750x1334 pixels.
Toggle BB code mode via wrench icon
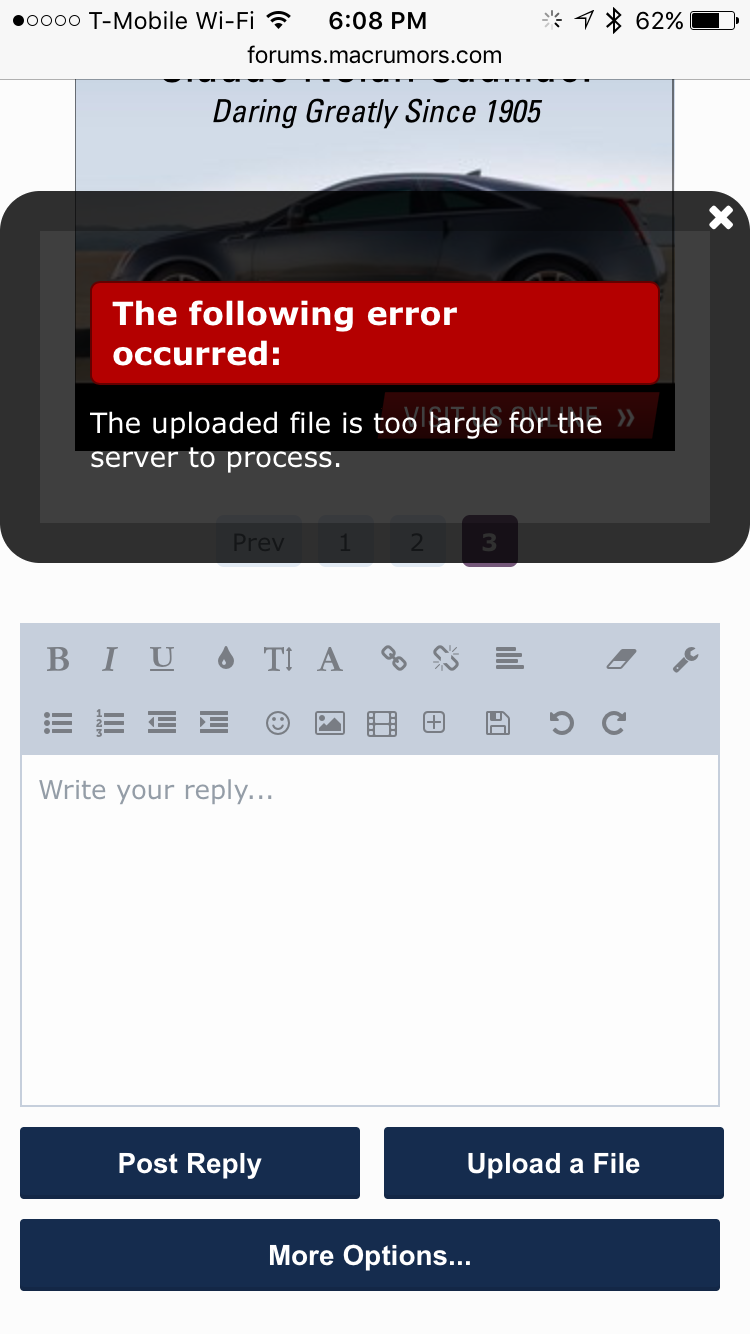pyautogui.click(x=685, y=659)
